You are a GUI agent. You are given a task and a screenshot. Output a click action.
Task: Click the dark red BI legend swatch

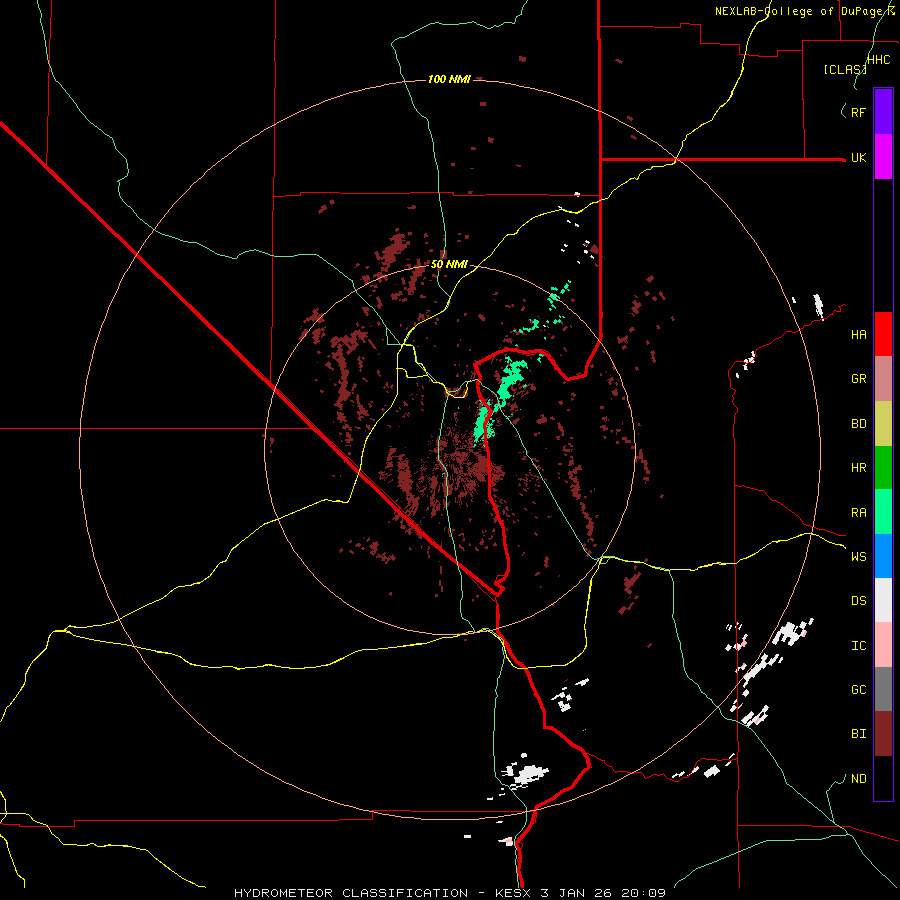883,734
